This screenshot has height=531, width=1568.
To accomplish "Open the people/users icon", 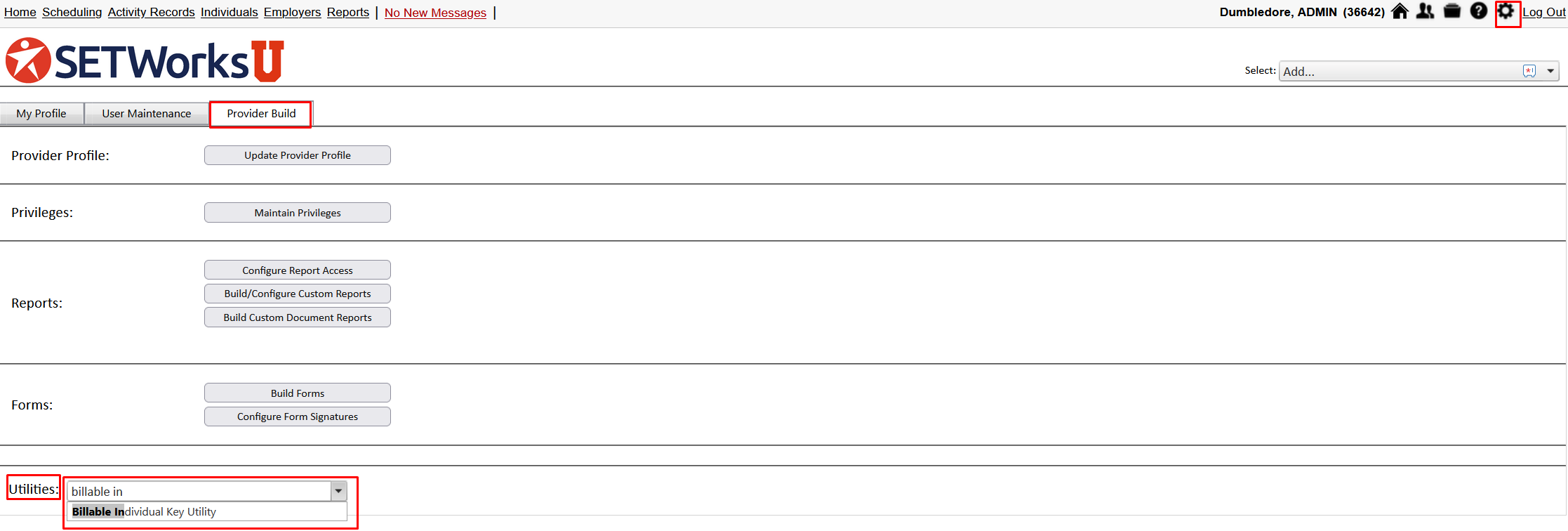I will (x=1425, y=11).
